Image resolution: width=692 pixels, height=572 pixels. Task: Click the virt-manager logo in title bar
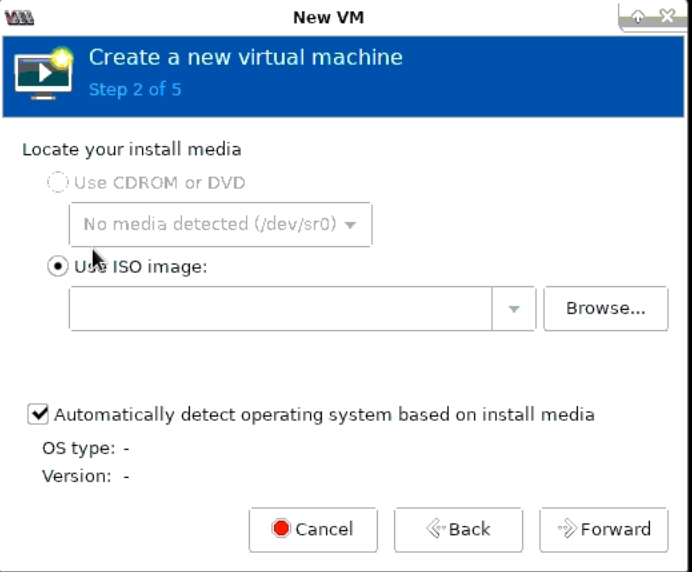(19, 17)
